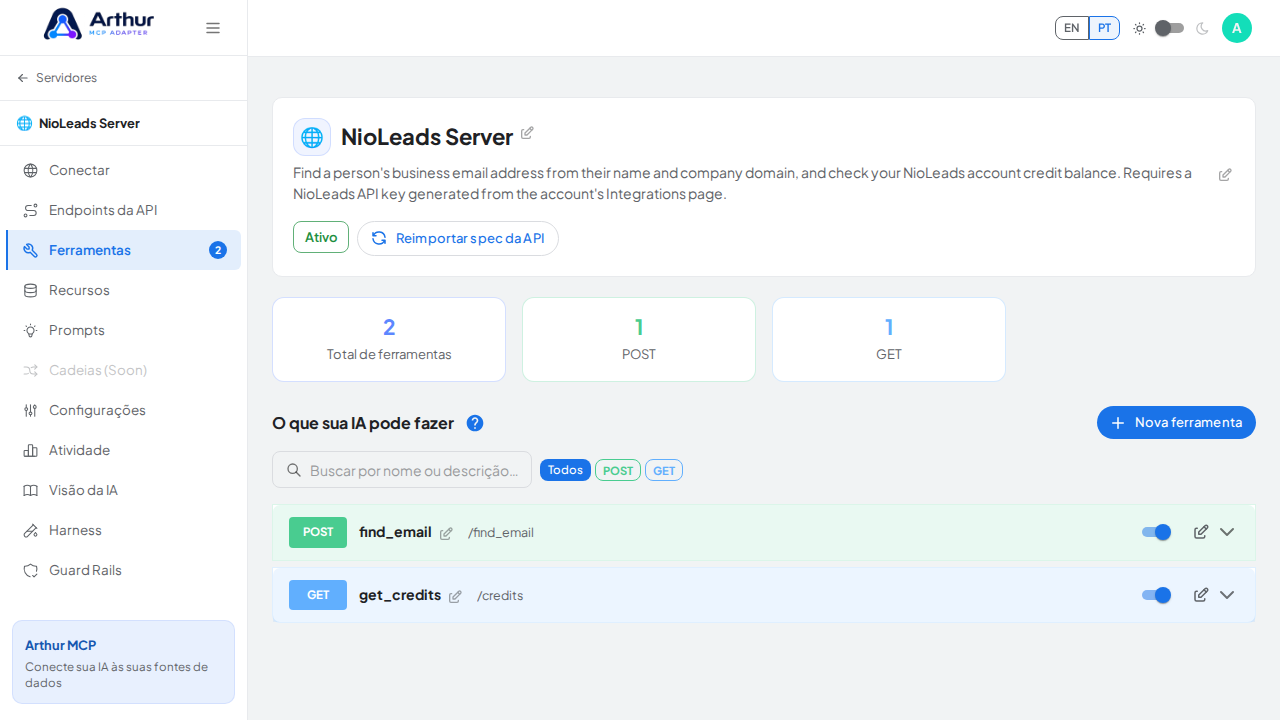Rename find_email with its small pencil icon
1280x720 pixels.
coord(446,534)
